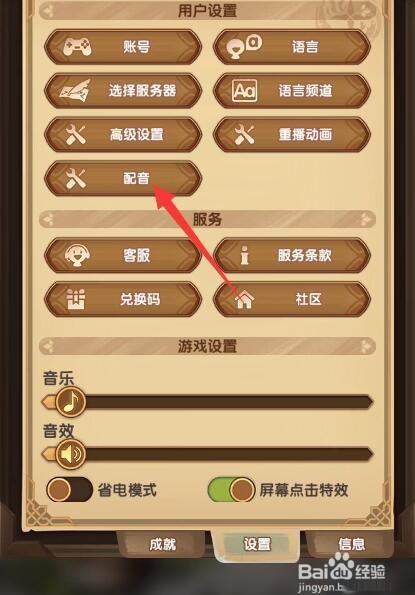Screen dimensions: 415x595
Task: Disable the 屏幕点击特效 tap effects toggle
Action: 231,490
